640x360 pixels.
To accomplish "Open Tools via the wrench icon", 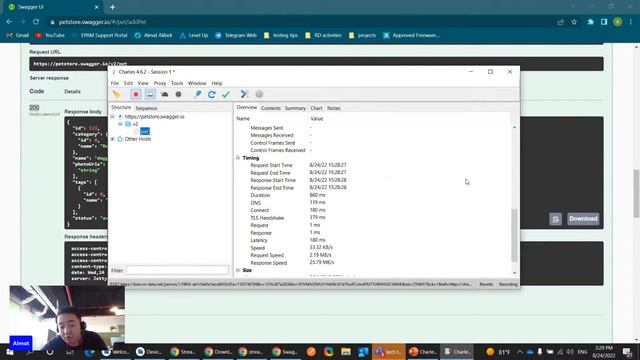I will click(244, 95).
